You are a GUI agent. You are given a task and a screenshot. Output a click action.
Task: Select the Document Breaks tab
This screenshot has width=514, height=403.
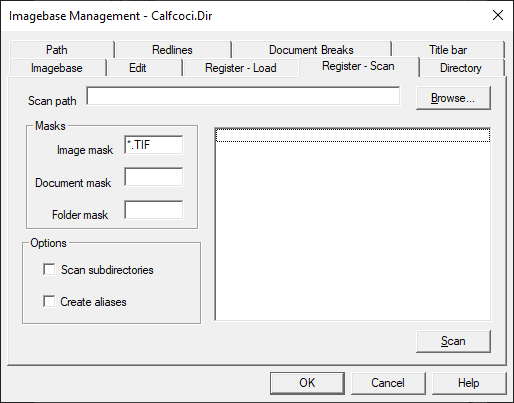point(312,50)
